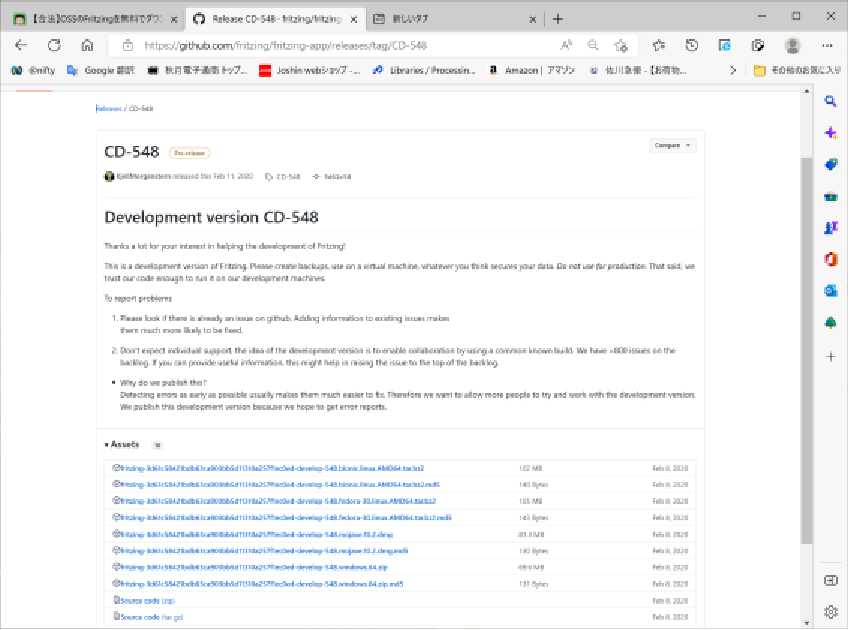Hide the sidebar using bottom toggle icon
This screenshot has width=849, height=630.
831,580
